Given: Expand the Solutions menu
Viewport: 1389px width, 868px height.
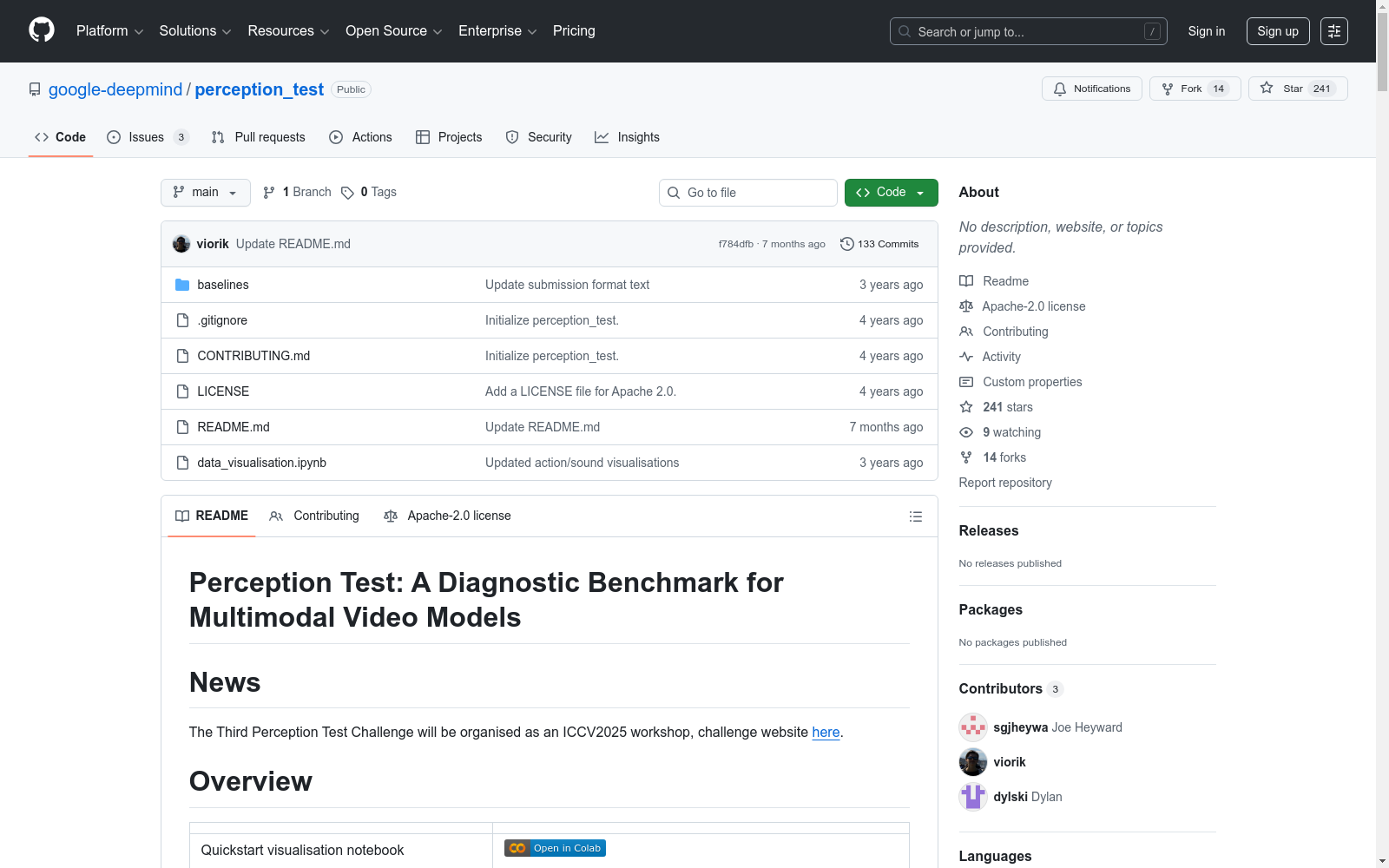Looking at the screenshot, I should [195, 31].
